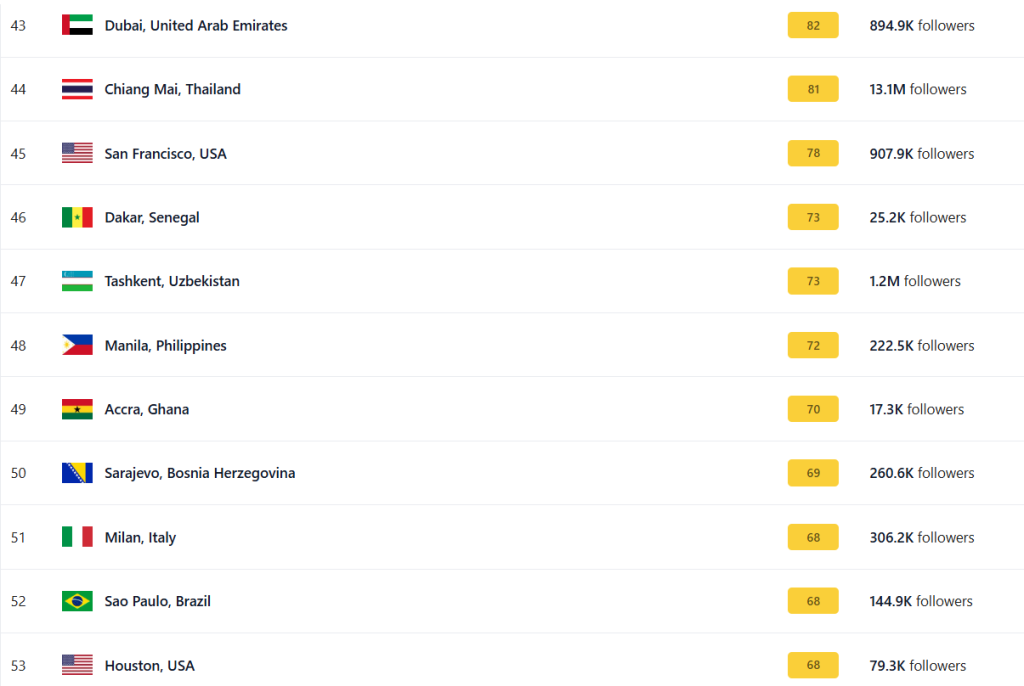Click the Uzbekistan flag icon
The width and height of the screenshot is (1024, 686).
(x=77, y=281)
